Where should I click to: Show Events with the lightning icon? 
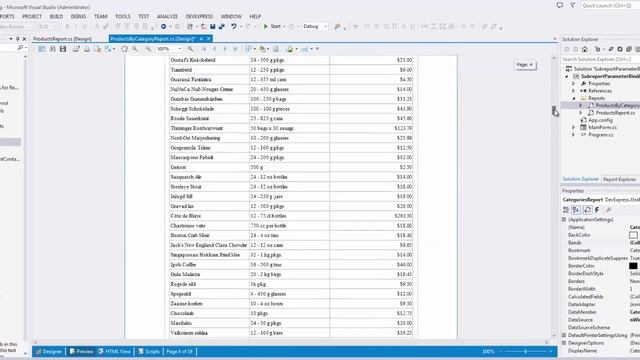point(597,210)
